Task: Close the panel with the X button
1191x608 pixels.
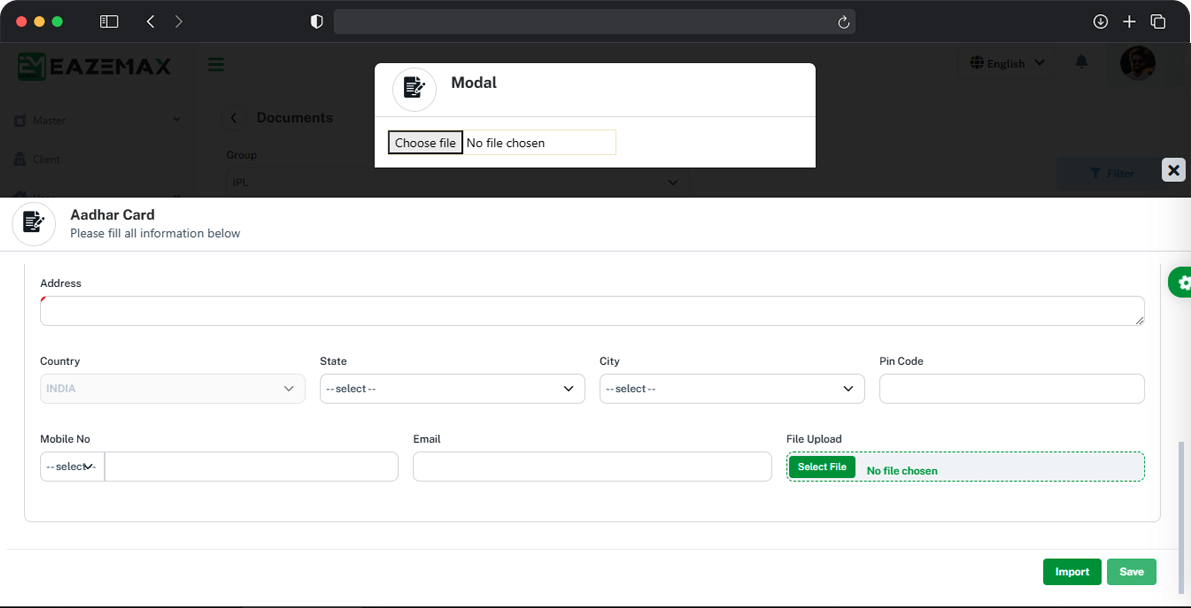Action: tap(1174, 170)
